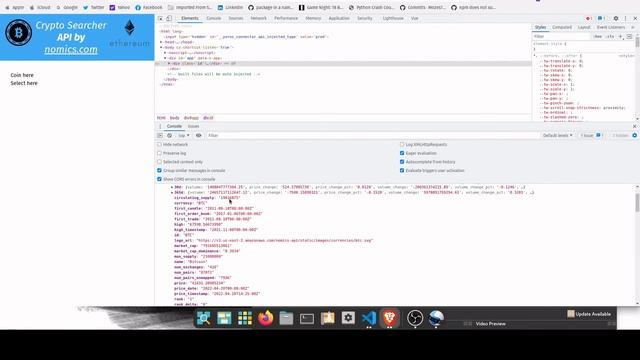The width and height of the screenshot is (640, 360).
Task: Open Firefox from the dock
Action: (x=266, y=318)
